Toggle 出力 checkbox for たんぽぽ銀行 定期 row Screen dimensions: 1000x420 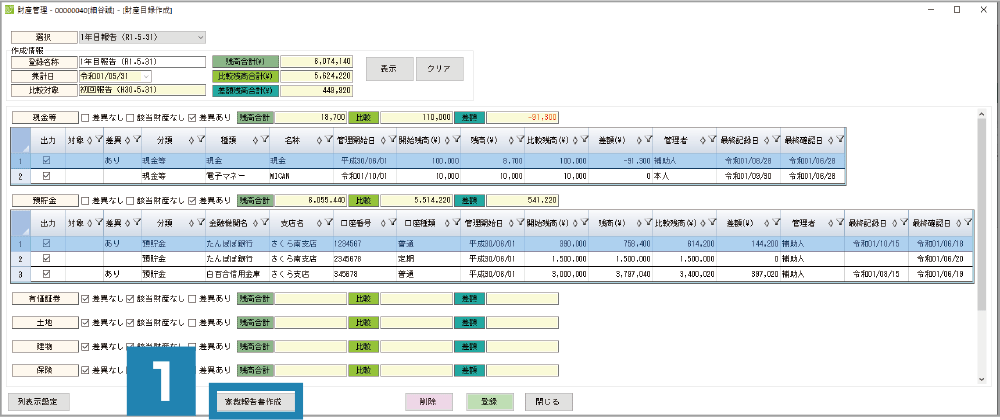46,258
